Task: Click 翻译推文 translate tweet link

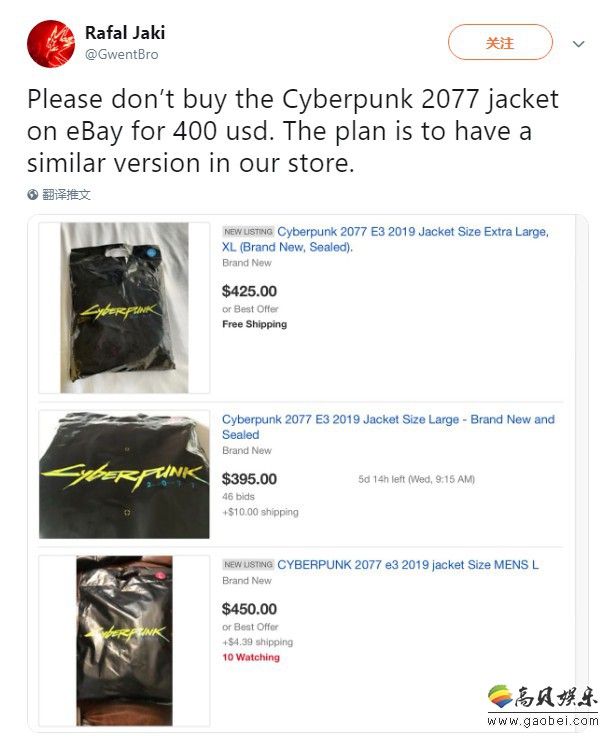Action: click(x=66, y=195)
